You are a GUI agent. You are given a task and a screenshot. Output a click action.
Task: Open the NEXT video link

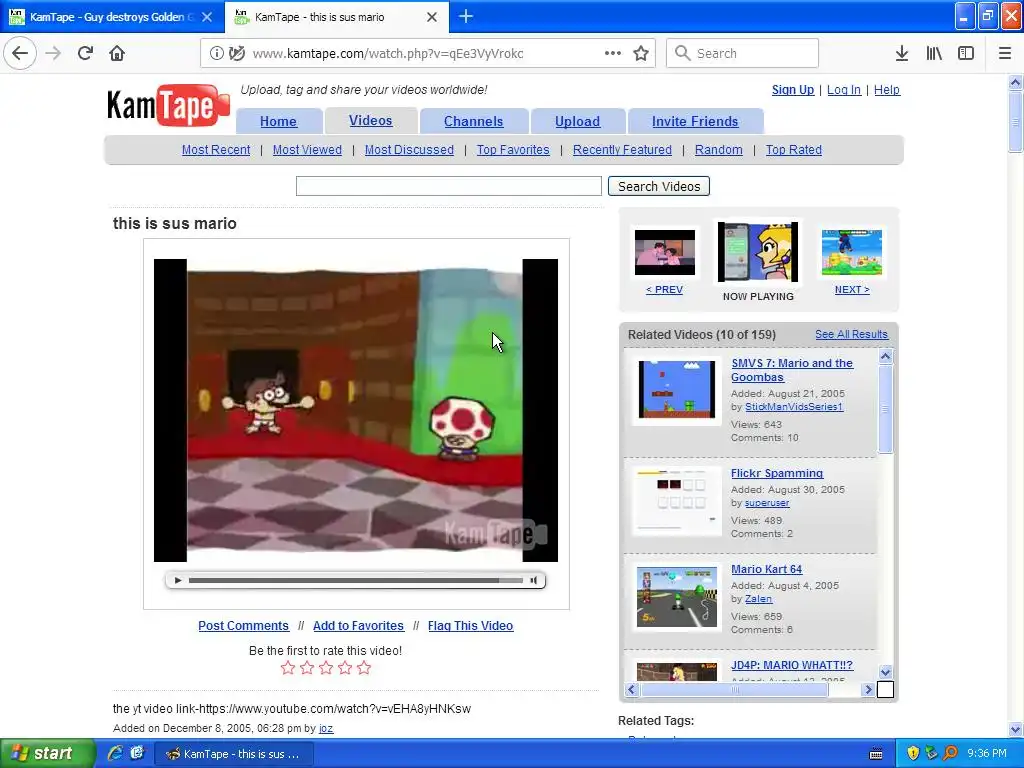(852, 289)
